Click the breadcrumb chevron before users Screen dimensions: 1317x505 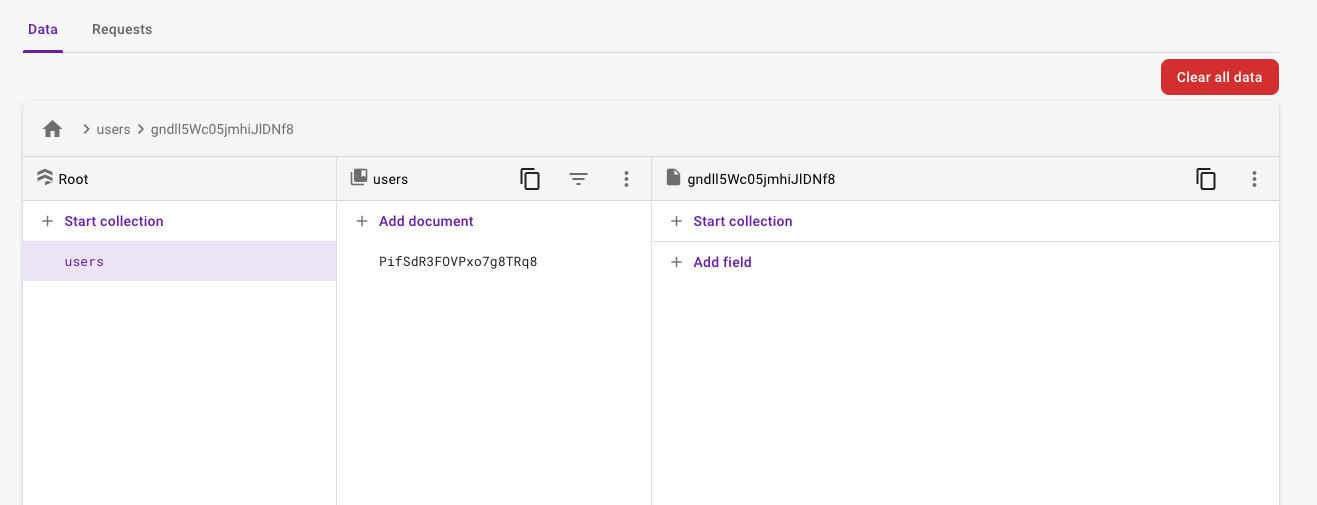click(87, 129)
